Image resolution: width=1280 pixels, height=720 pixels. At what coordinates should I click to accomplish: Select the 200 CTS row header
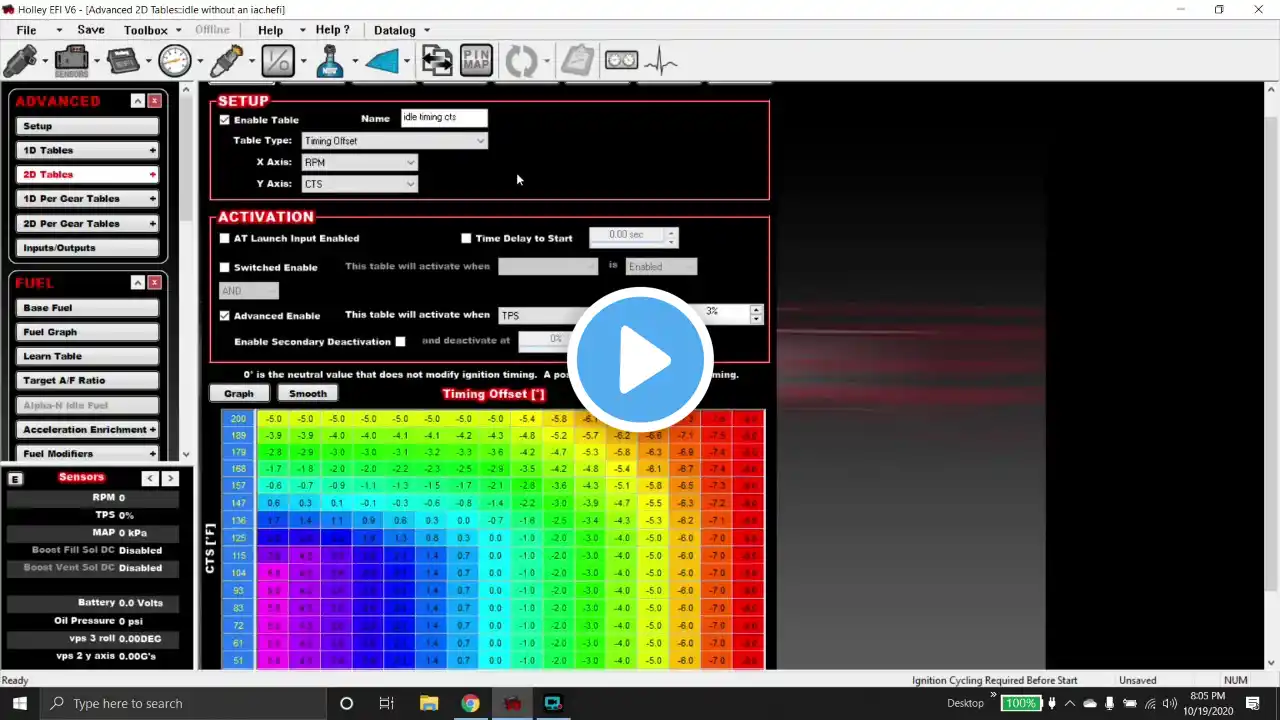(x=239, y=419)
